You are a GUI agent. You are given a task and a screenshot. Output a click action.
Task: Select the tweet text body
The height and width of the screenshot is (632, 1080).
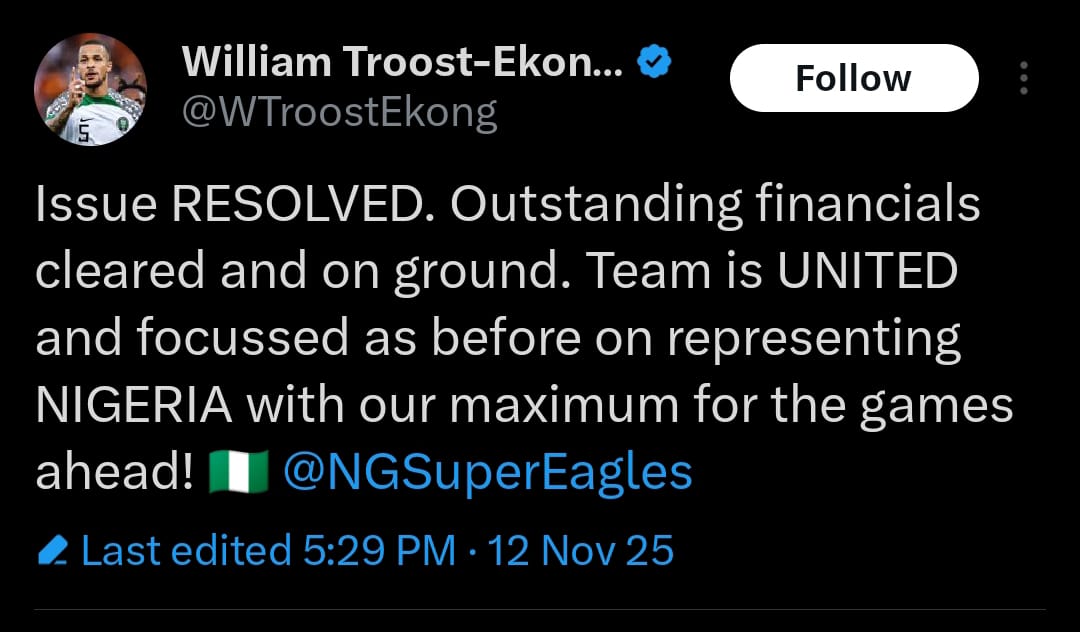[x=500, y=335]
